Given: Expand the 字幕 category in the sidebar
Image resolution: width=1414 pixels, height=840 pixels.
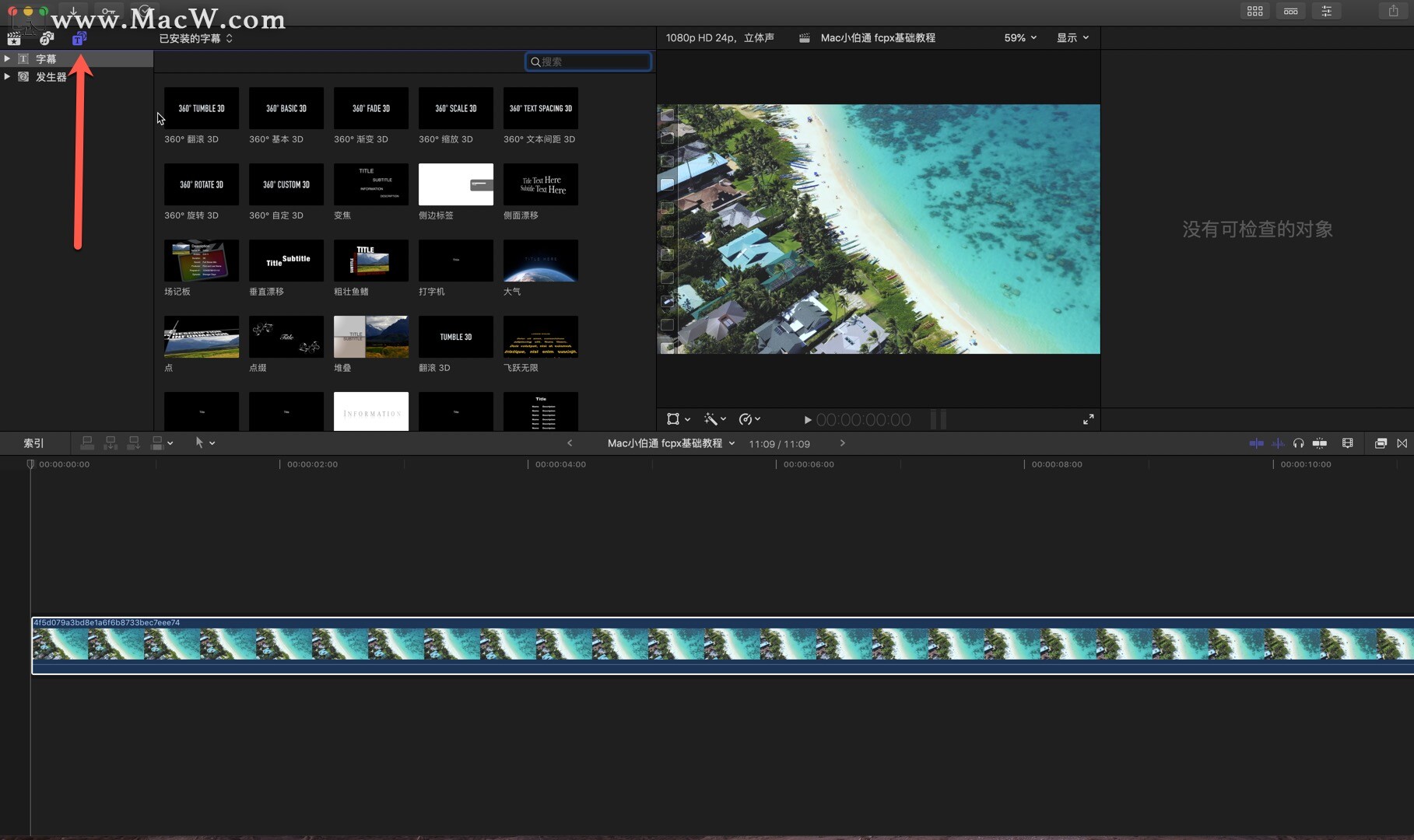Looking at the screenshot, I should pyautogui.click(x=7, y=59).
